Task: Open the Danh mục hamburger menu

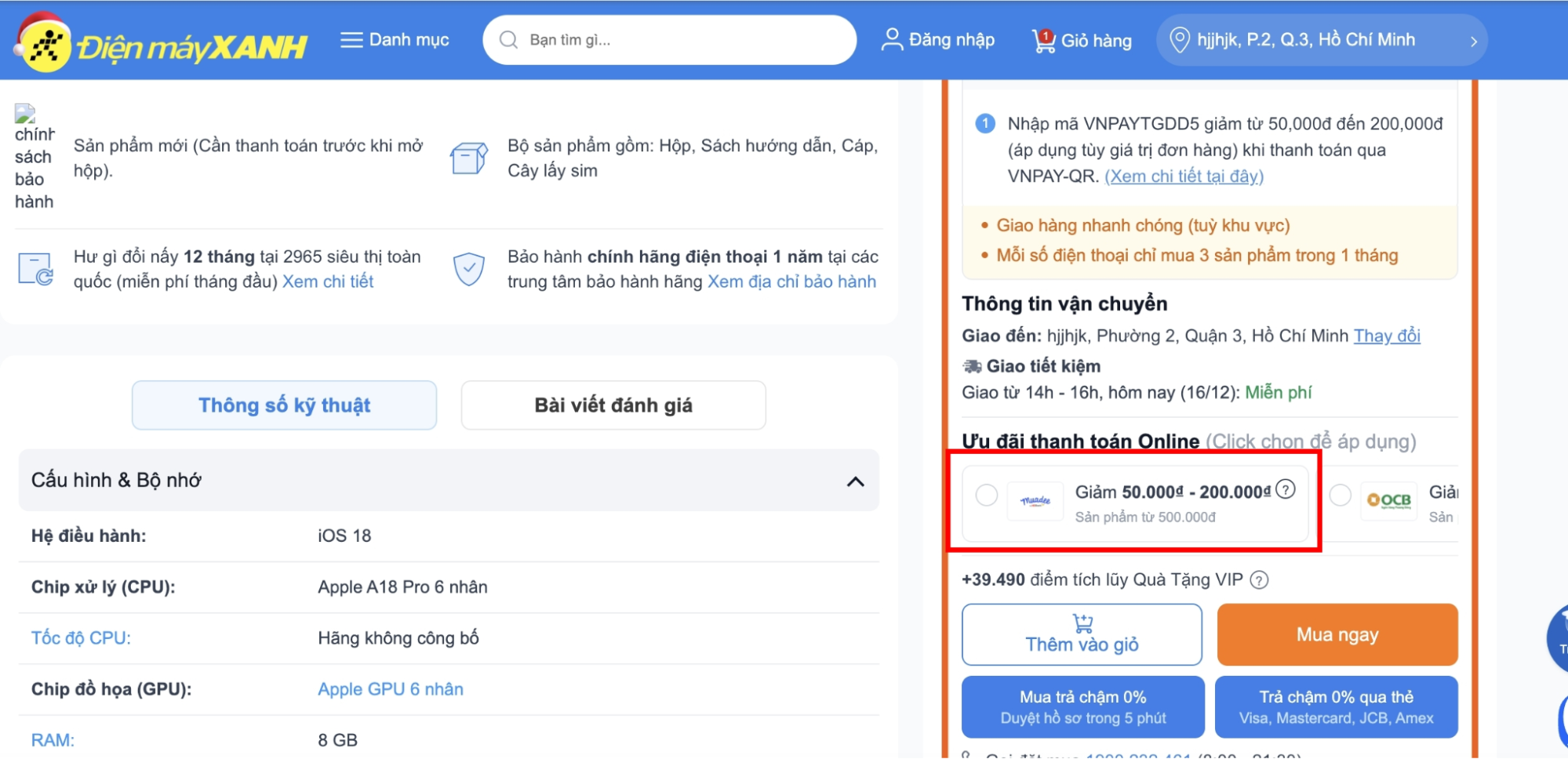Action: [x=351, y=39]
